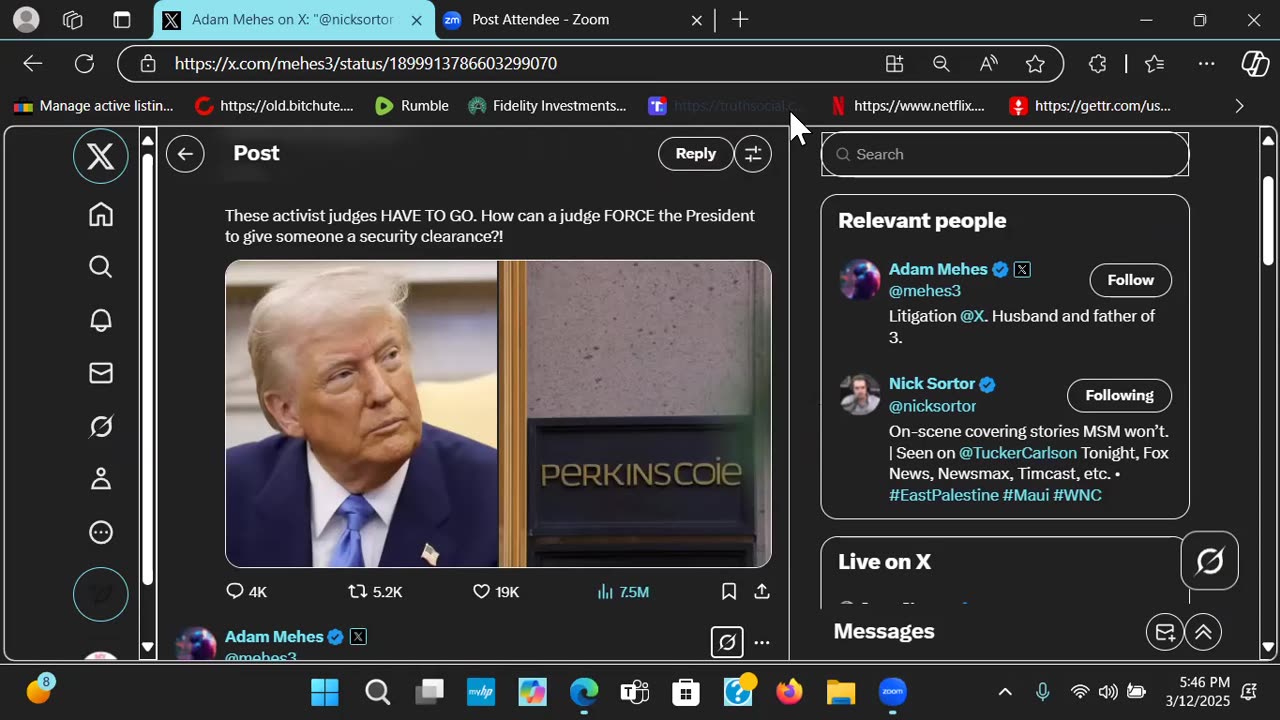Open the vertical tabs icon
The width and height of the screenshot is (1280, 720).
click(121, 19)
